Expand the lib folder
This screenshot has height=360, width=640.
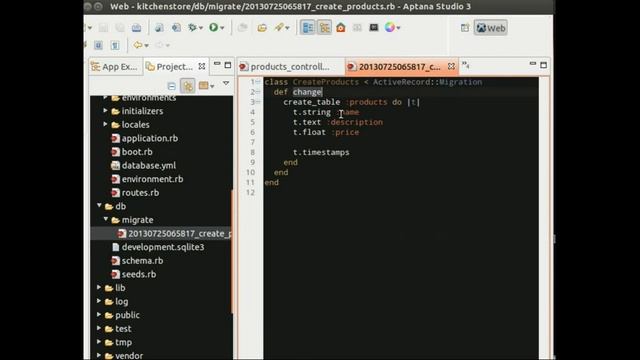(x=99, y=288)
